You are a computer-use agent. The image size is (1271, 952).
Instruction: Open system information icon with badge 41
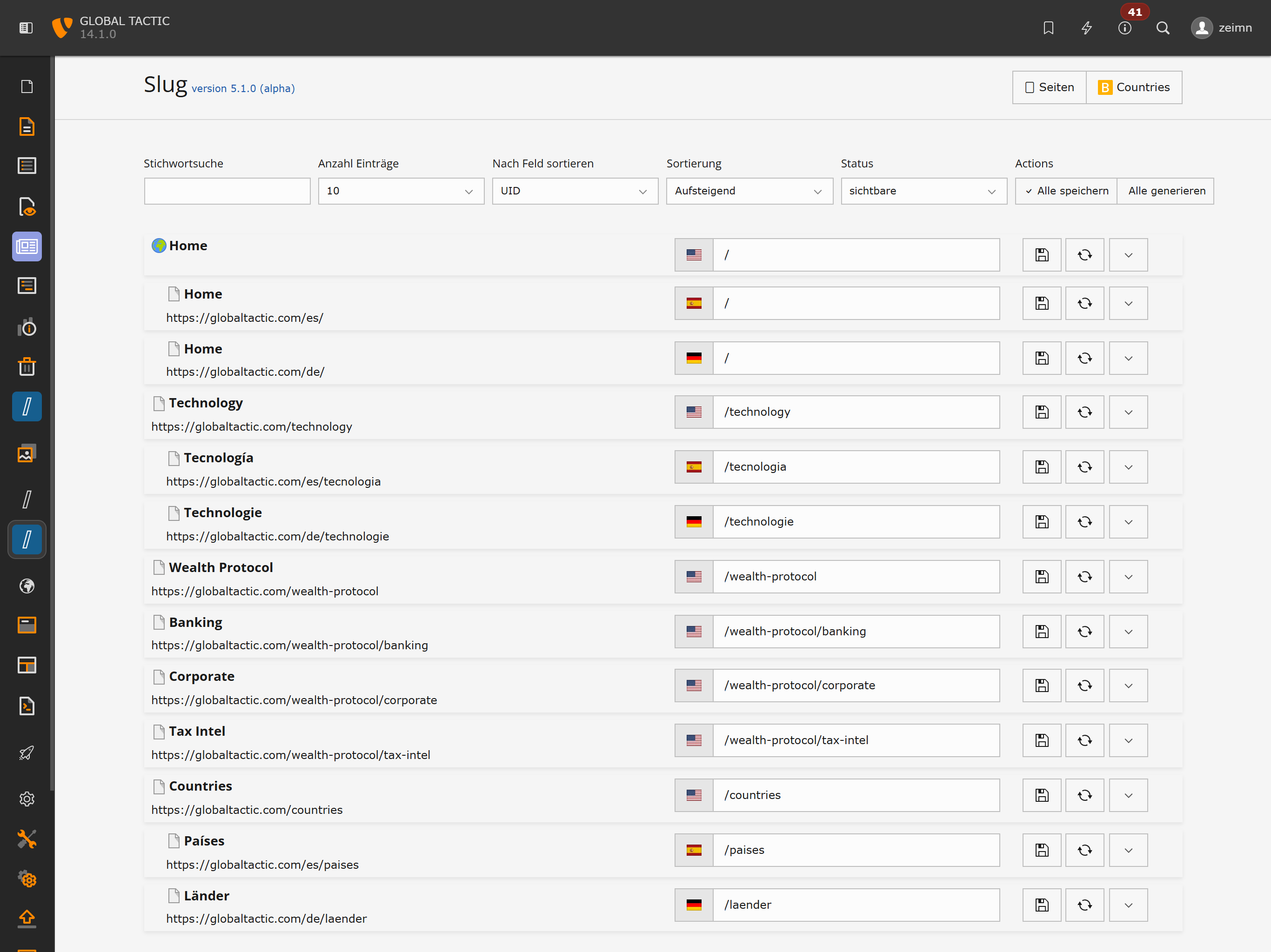click(x=1124, y=27)
